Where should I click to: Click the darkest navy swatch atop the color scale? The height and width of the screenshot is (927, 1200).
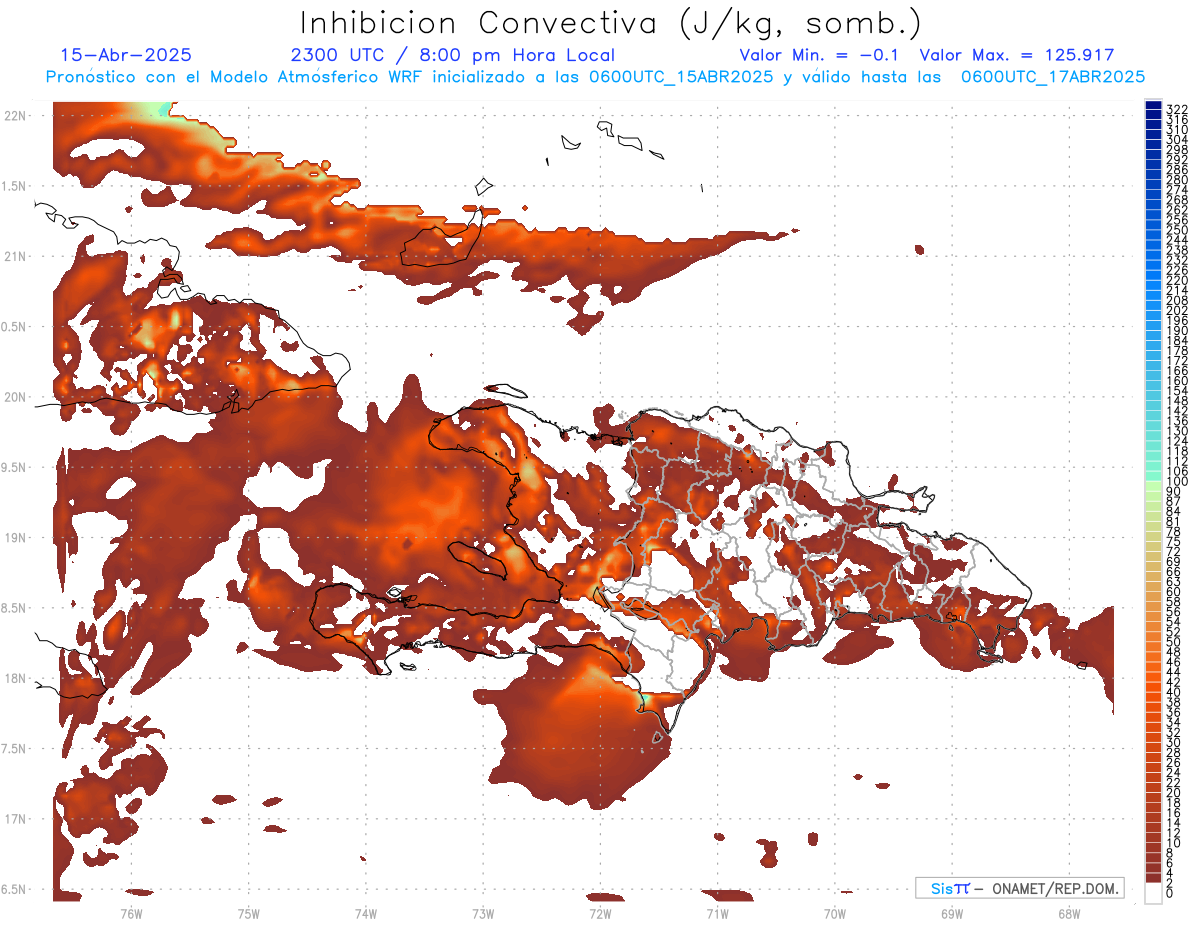pos(1153,107)
